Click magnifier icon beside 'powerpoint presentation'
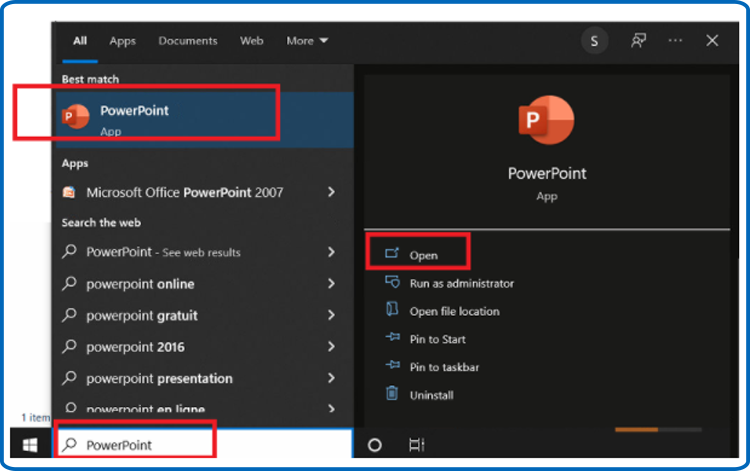 click(x=69, y=378)
